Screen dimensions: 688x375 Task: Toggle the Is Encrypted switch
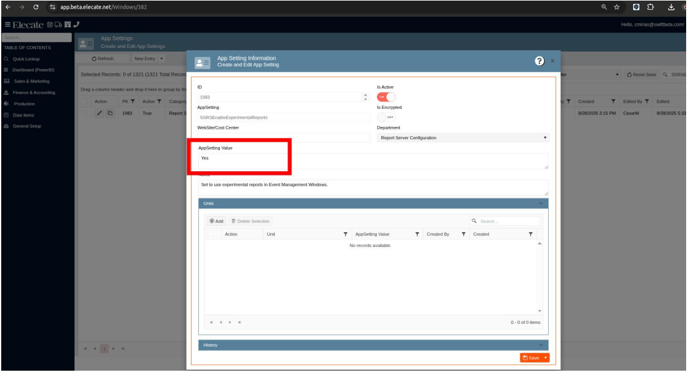coord(386,117)
